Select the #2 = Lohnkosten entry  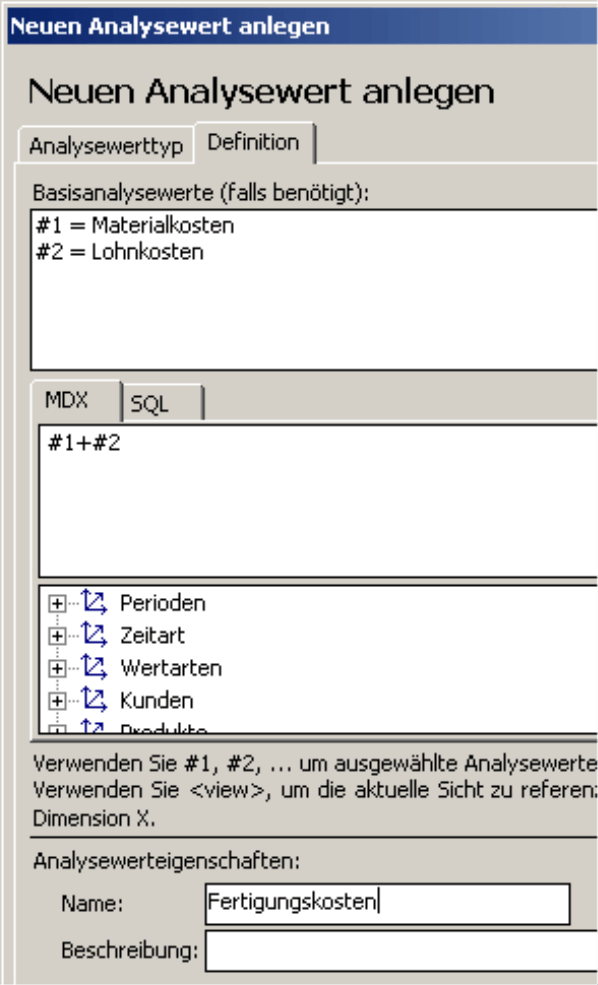point(119,252)
